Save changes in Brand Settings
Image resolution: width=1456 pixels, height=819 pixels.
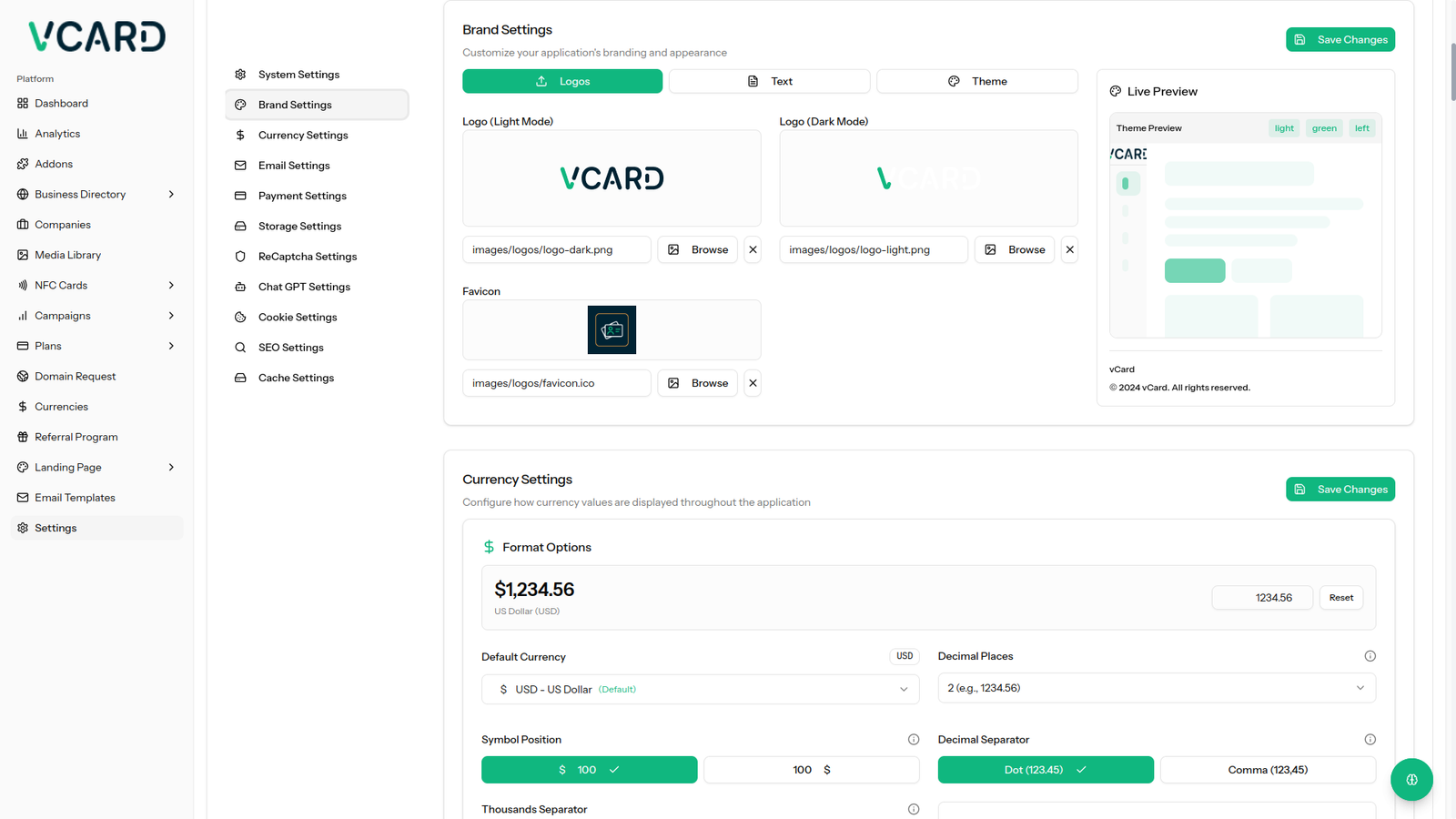(x=1340, y=40)
